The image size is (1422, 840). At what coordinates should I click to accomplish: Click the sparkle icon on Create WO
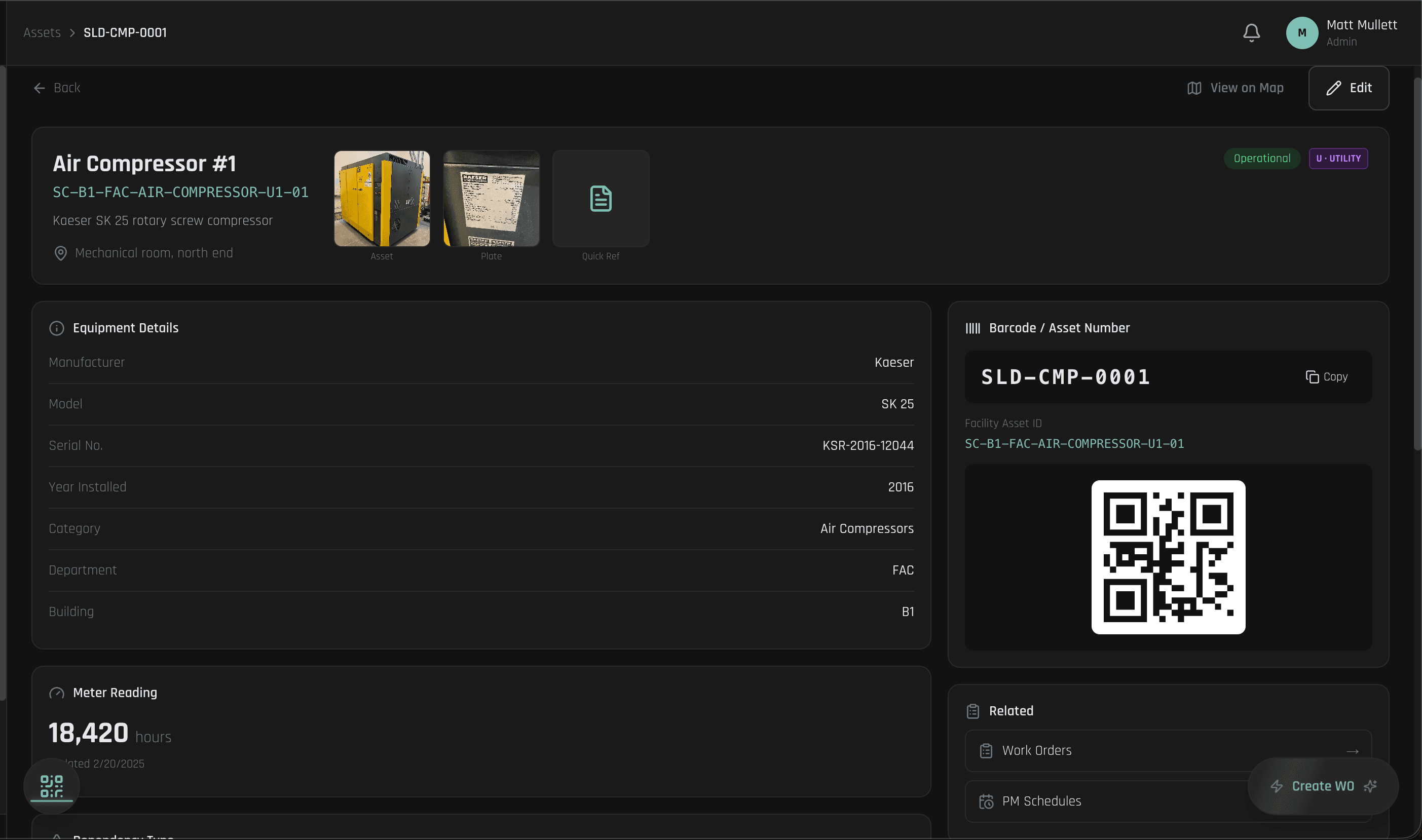1370,786
